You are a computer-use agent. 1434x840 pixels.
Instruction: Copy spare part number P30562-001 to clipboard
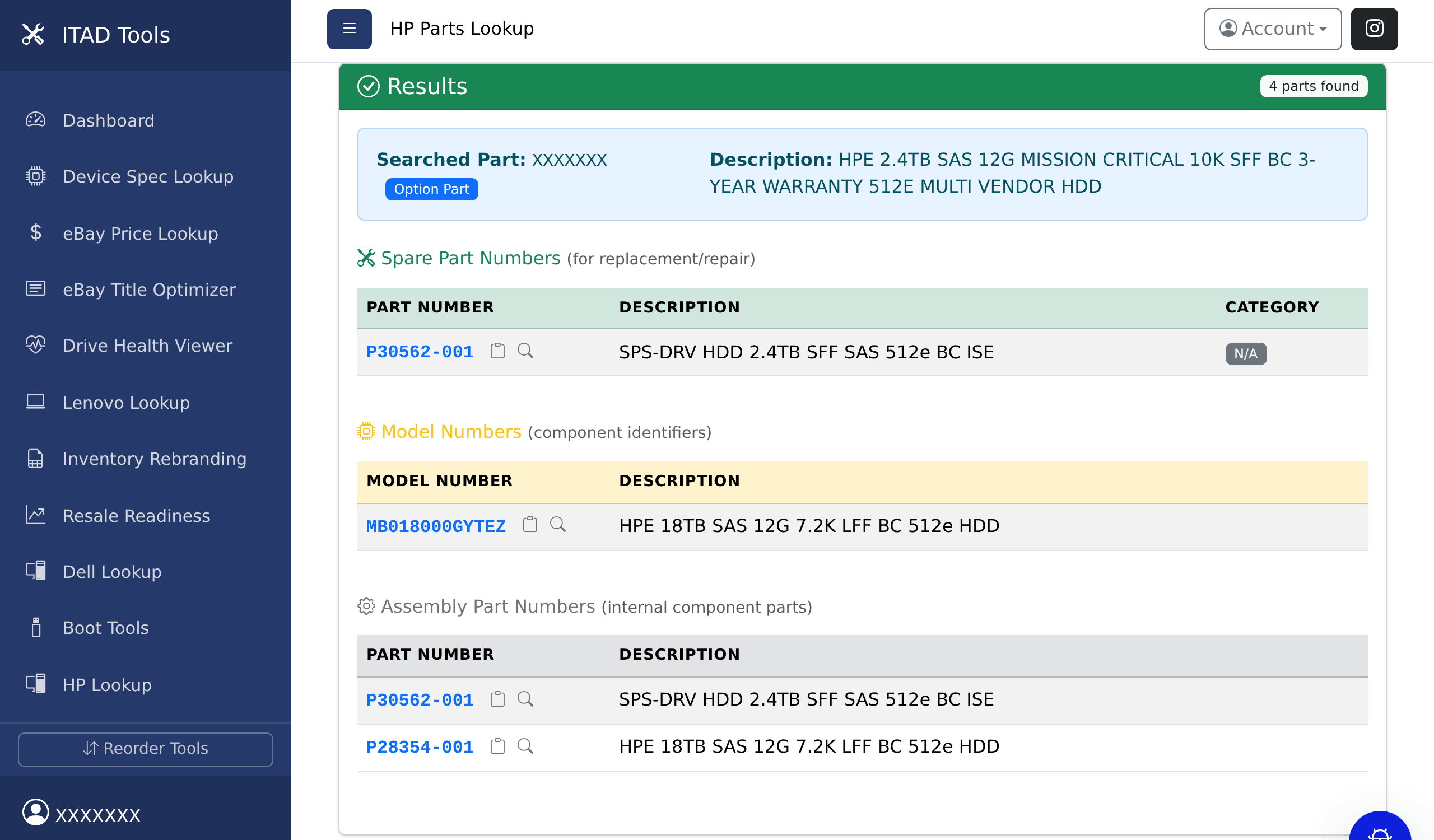497,351
